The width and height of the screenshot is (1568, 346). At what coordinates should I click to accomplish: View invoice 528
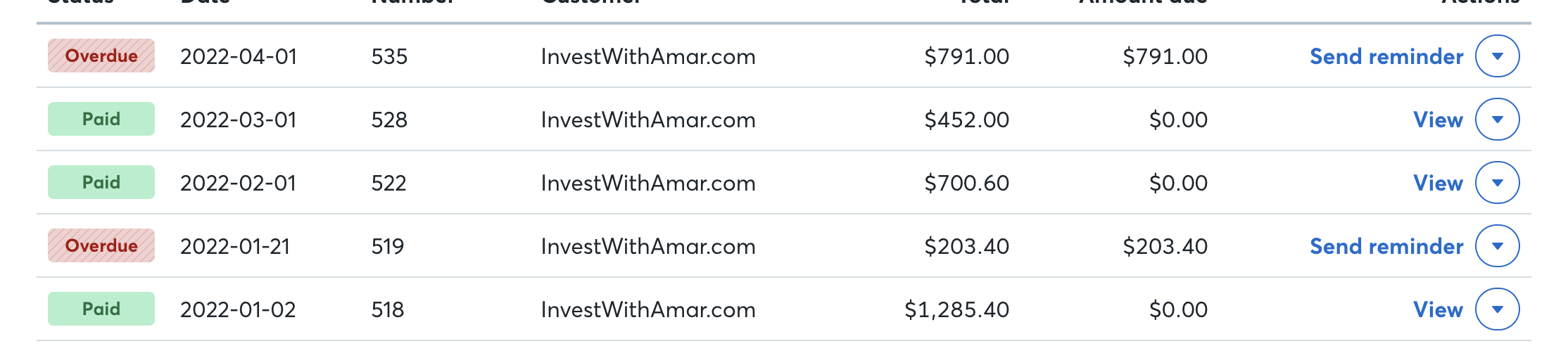click(x=1438, y=120)
